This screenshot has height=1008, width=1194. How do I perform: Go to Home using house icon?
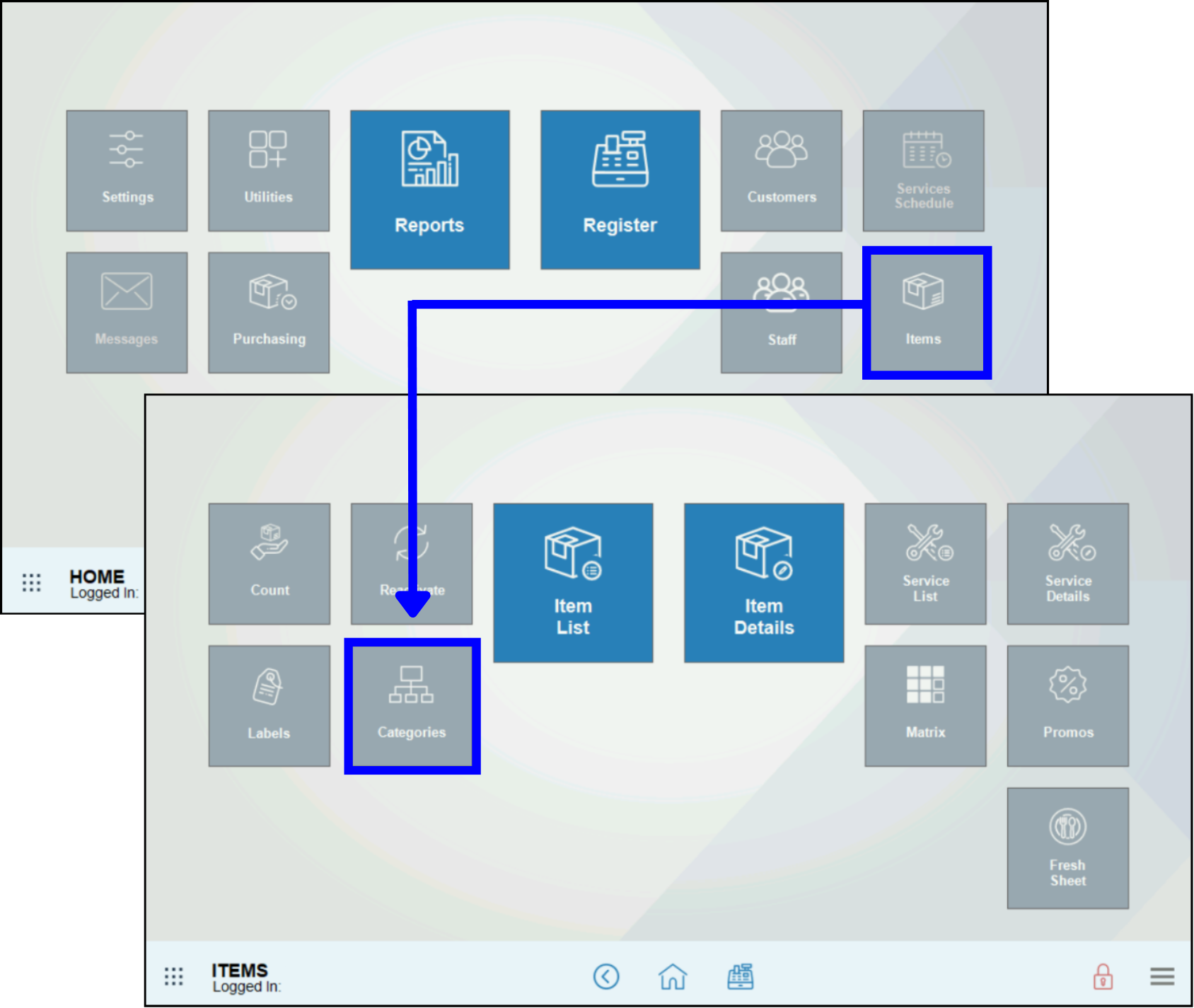tap(673, 977)
